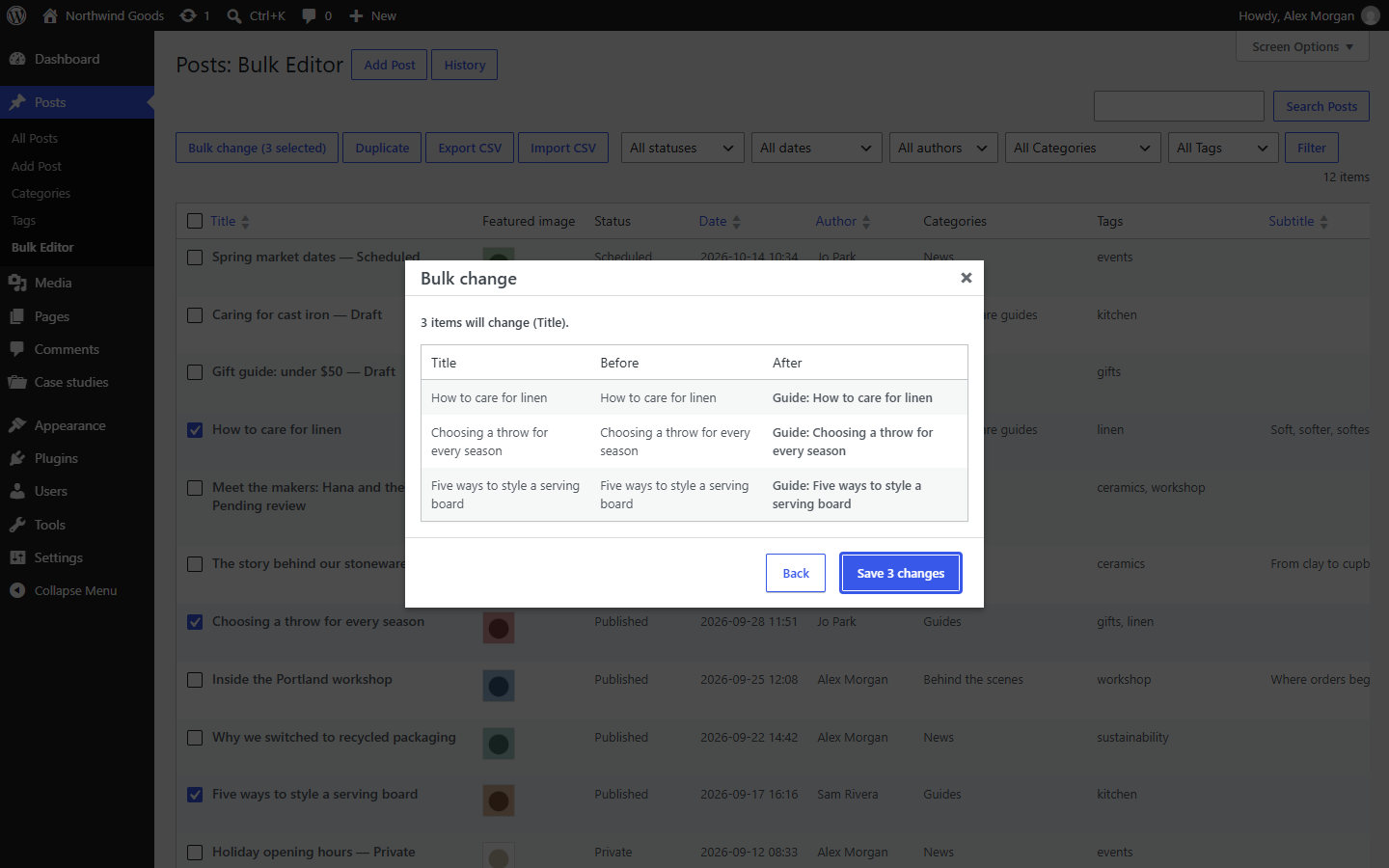
Task: Click the History button
Action: [465, 65]
